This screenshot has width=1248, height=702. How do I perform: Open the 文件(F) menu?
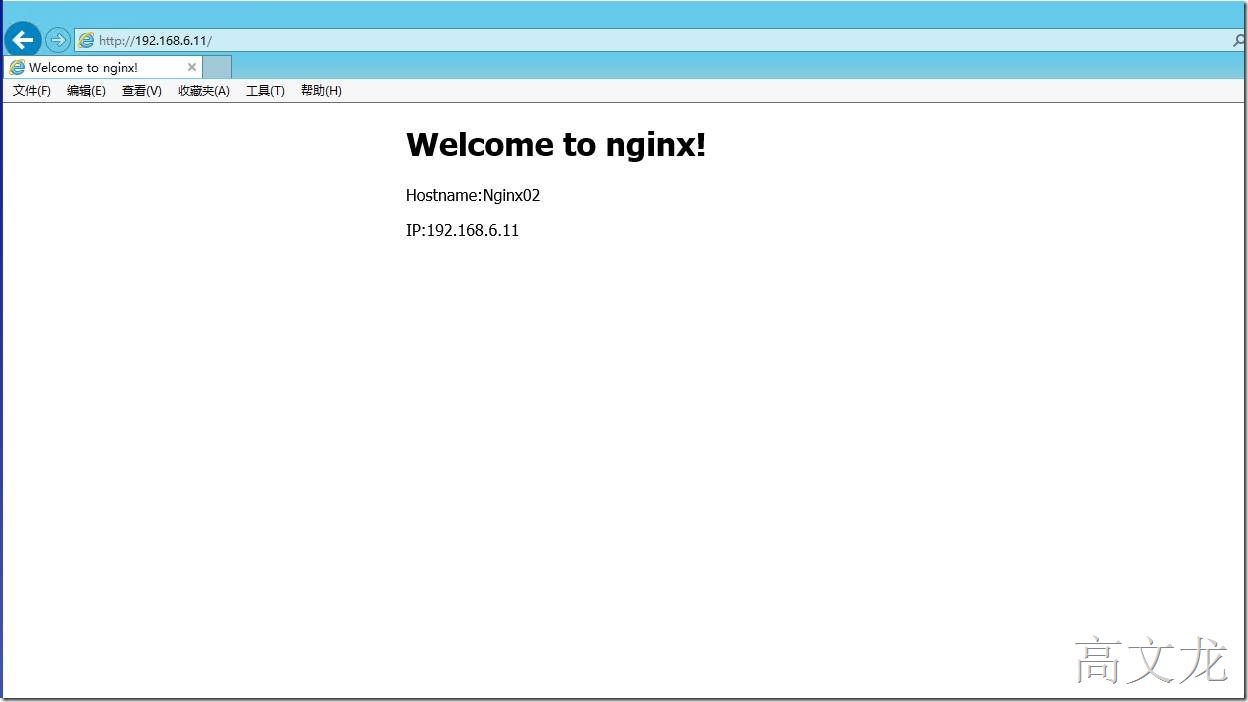(x=32, y=91)
